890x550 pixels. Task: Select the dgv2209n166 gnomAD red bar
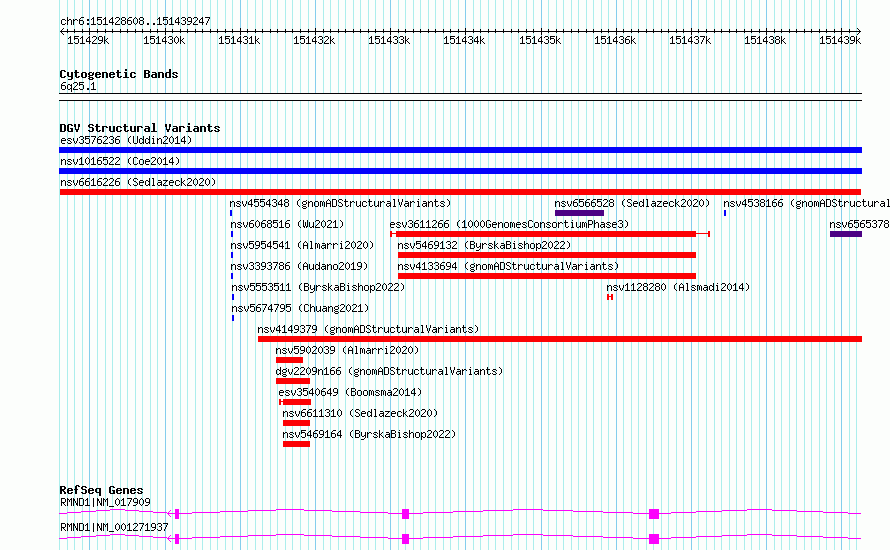293,381
